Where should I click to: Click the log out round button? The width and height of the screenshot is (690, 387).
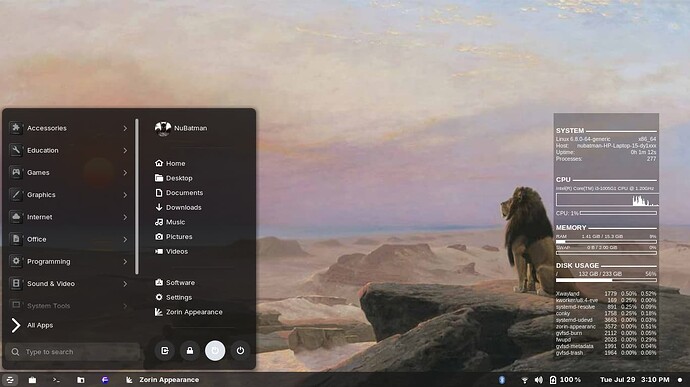point(165,351)
